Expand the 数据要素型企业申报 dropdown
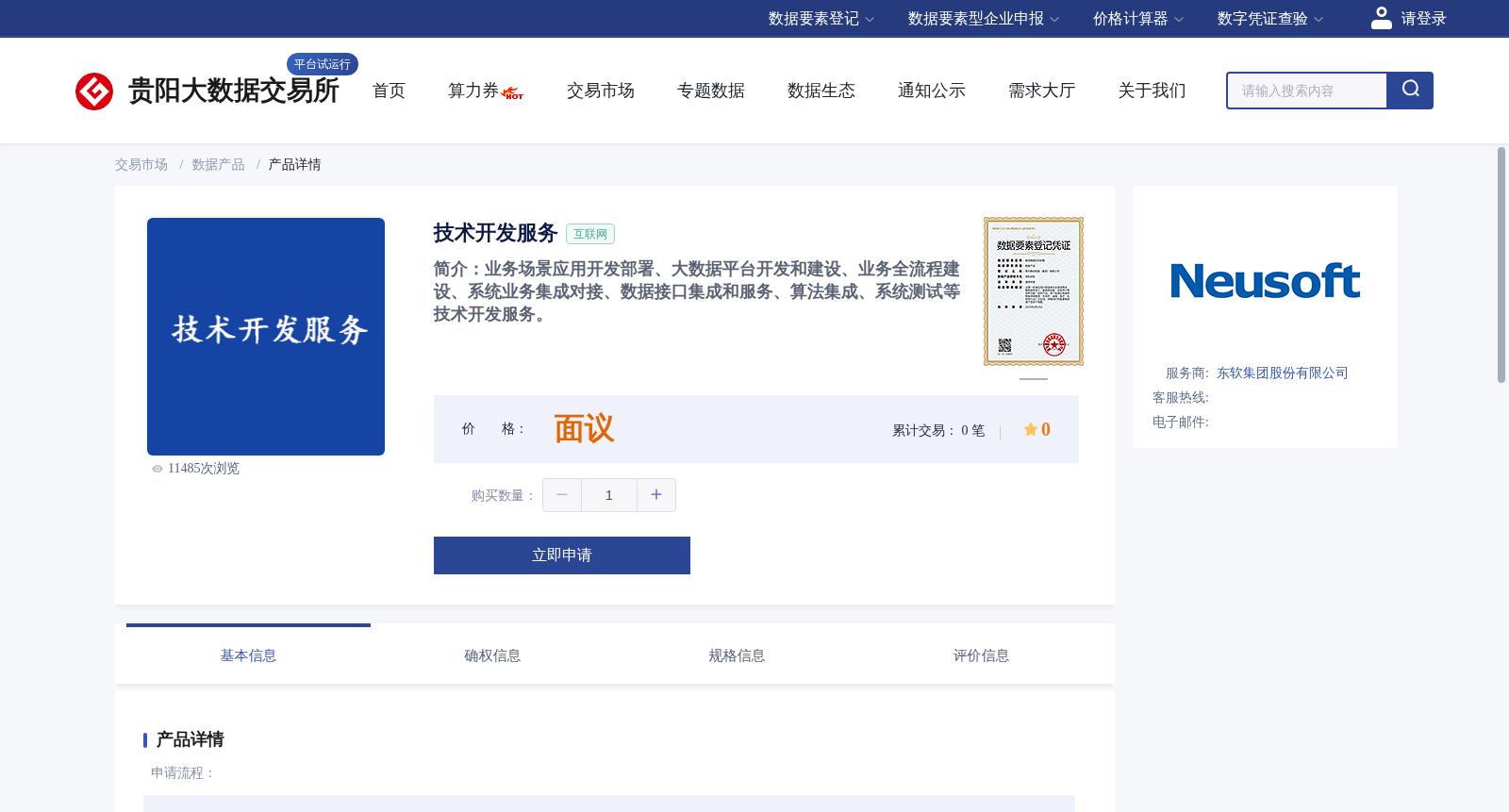This screenshot has height=812, width=1509. [984, 19]
